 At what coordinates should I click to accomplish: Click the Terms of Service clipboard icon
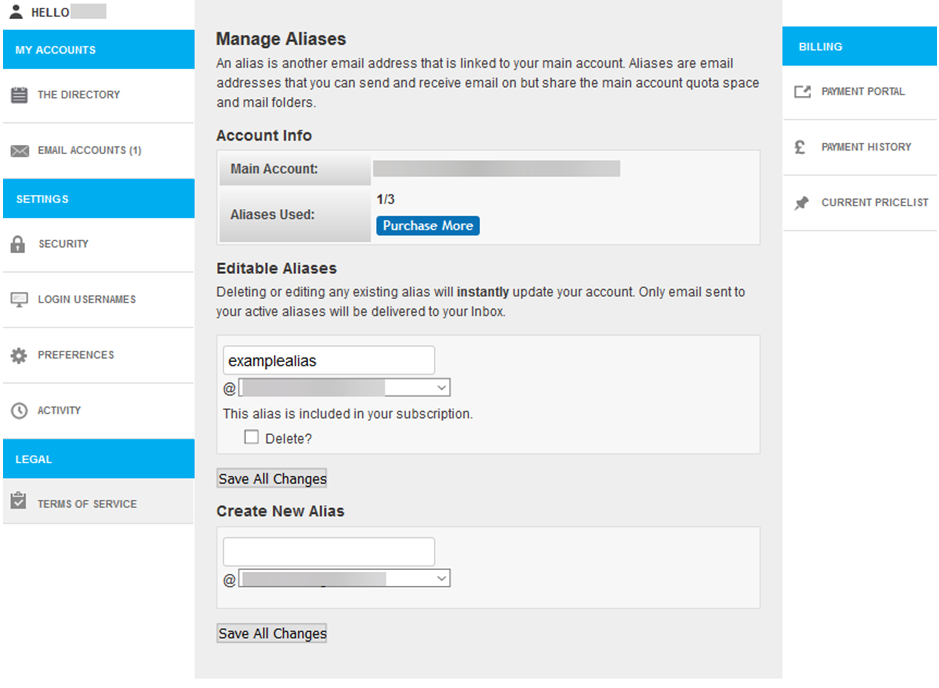pos(18,502)
